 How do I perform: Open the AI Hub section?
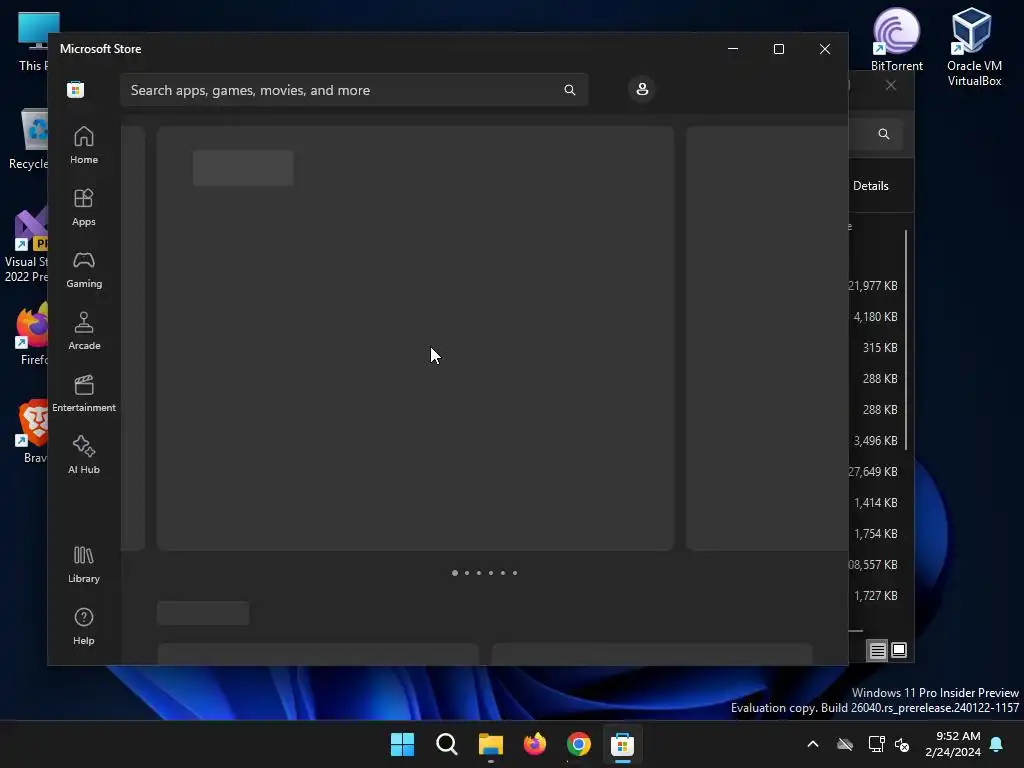[x=84, y=455]
